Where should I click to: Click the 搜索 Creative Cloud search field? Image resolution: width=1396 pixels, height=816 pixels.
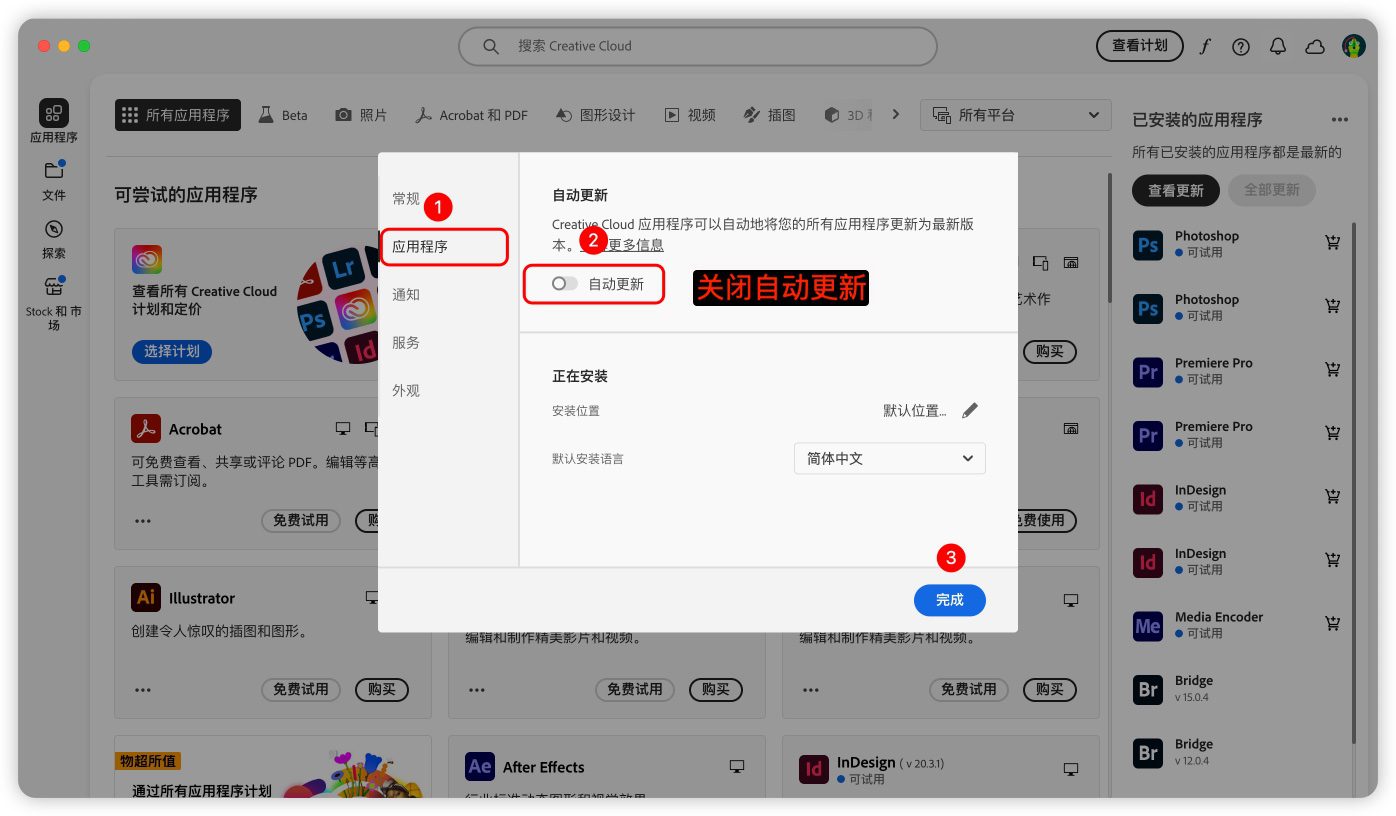[697, 46]
